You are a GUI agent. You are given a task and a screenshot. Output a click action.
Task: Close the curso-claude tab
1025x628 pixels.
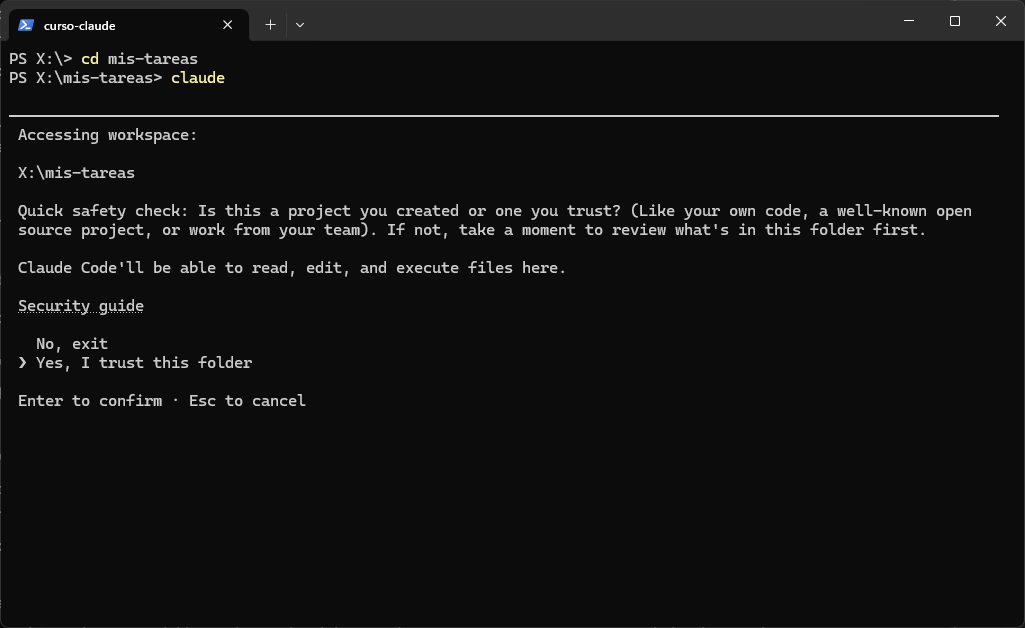(227, 25)
